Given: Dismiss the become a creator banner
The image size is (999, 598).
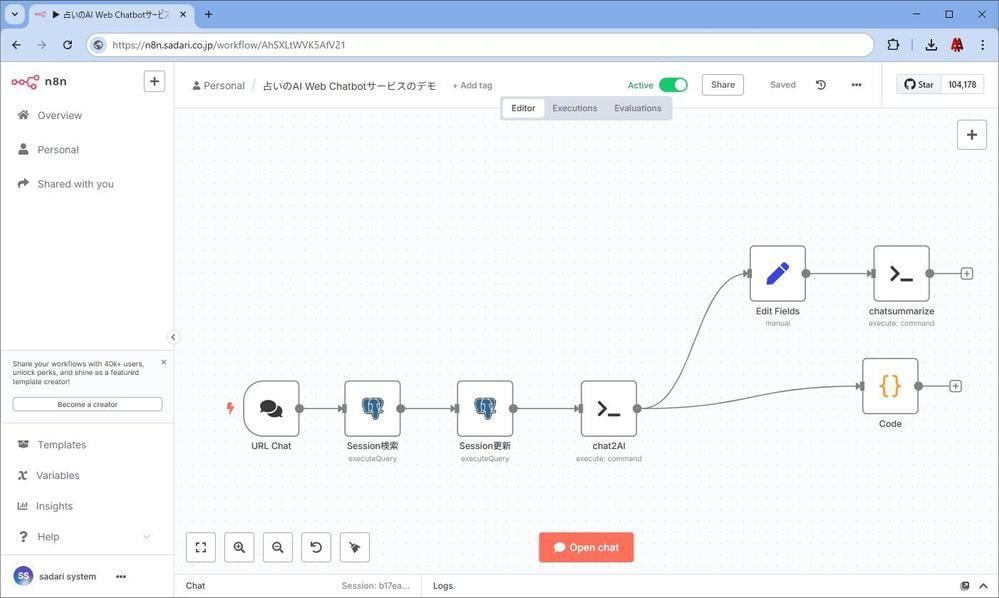Looking at the screenshot, I should click(x=164, y=362).
